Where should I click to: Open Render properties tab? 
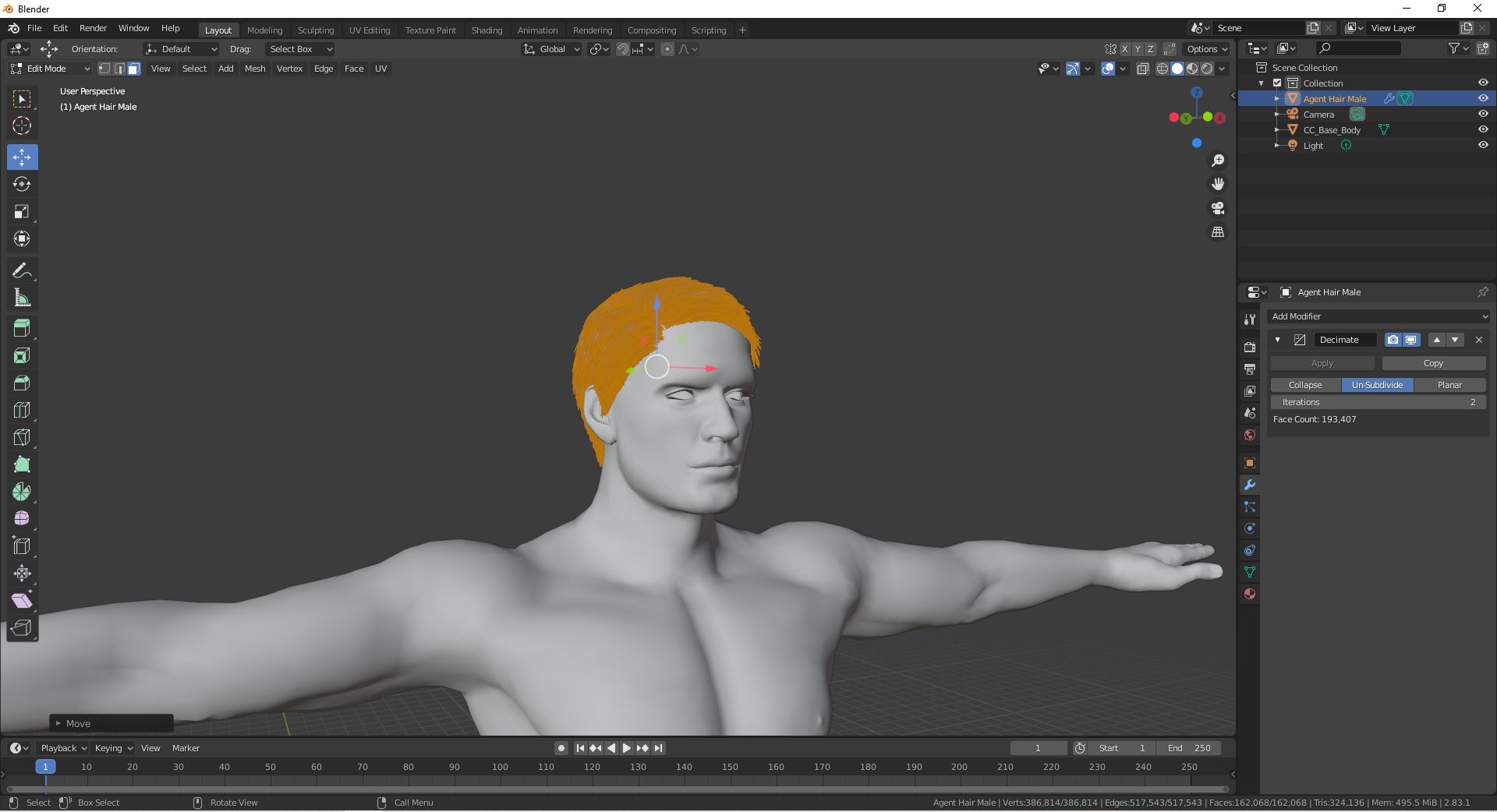[1250, 347]
